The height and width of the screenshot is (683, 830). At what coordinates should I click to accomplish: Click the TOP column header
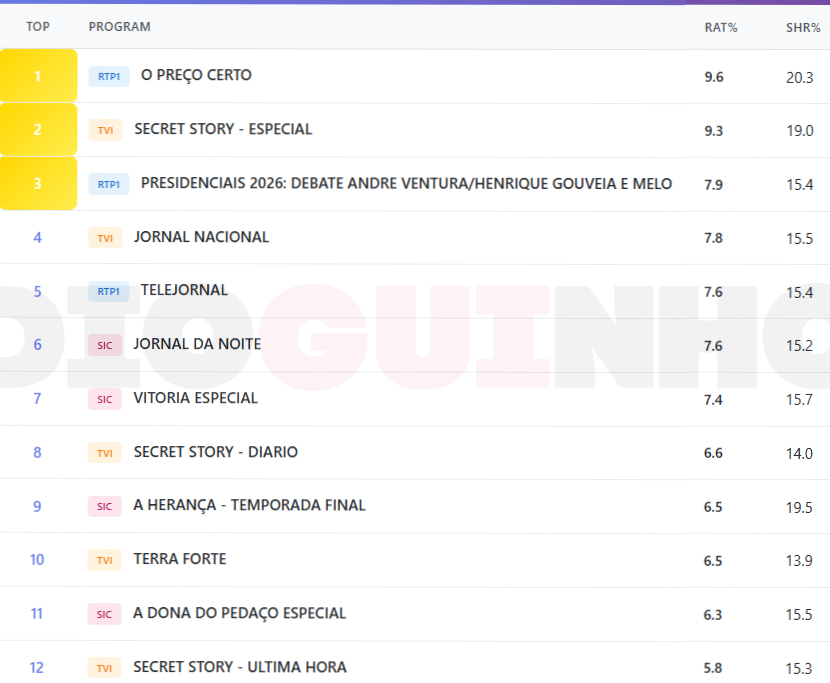click(x=38, y=27)
